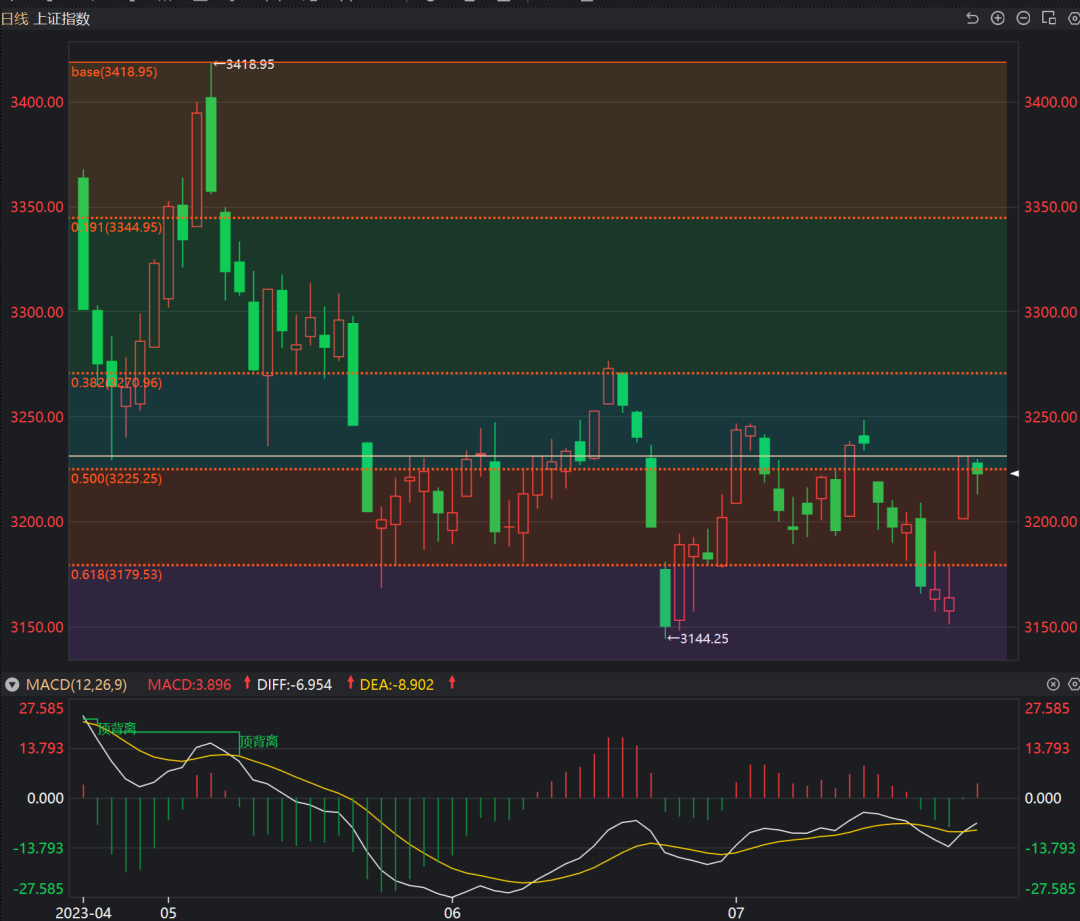1080x921 pixels.
Task: Click left axis 3400.00 price label
Action: (x=37, y=103)
